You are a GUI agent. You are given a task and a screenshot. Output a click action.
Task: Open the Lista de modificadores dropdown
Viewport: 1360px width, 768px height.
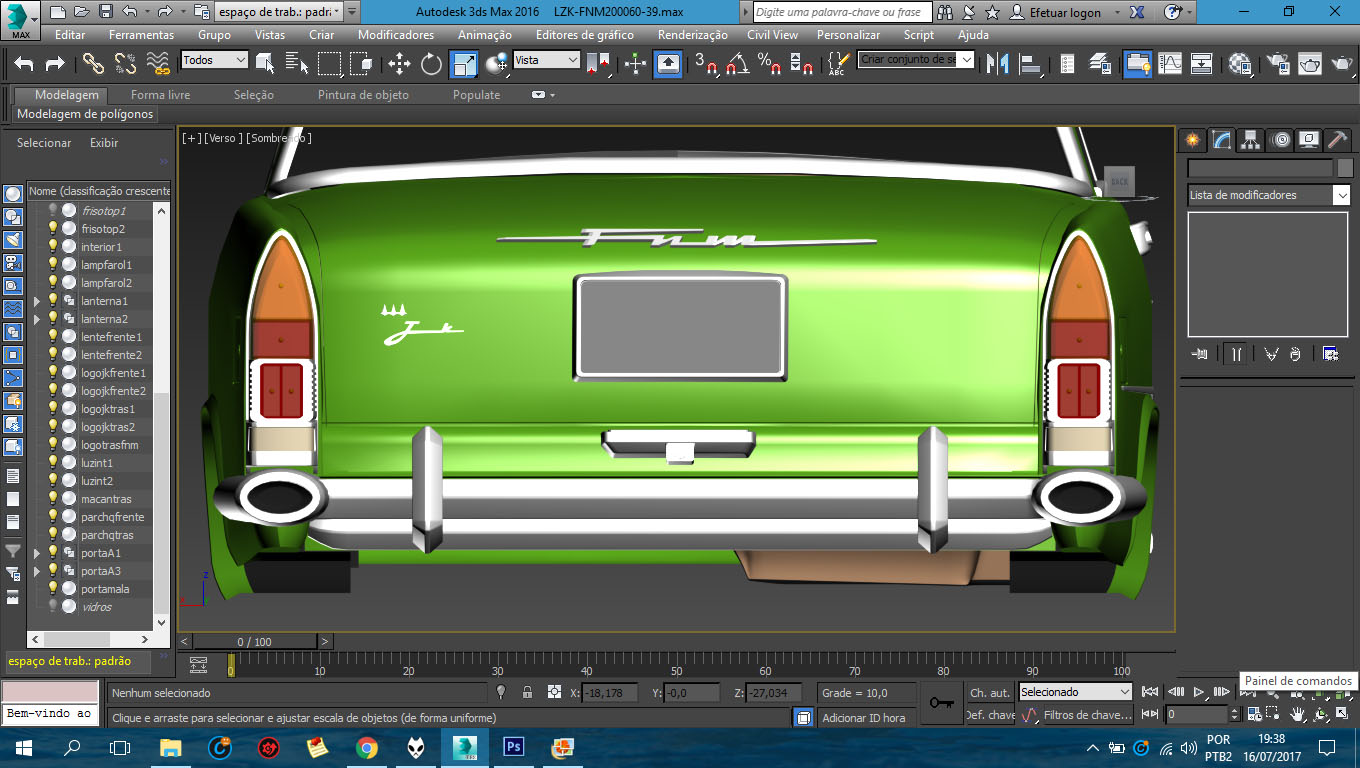coord(1269,195)
